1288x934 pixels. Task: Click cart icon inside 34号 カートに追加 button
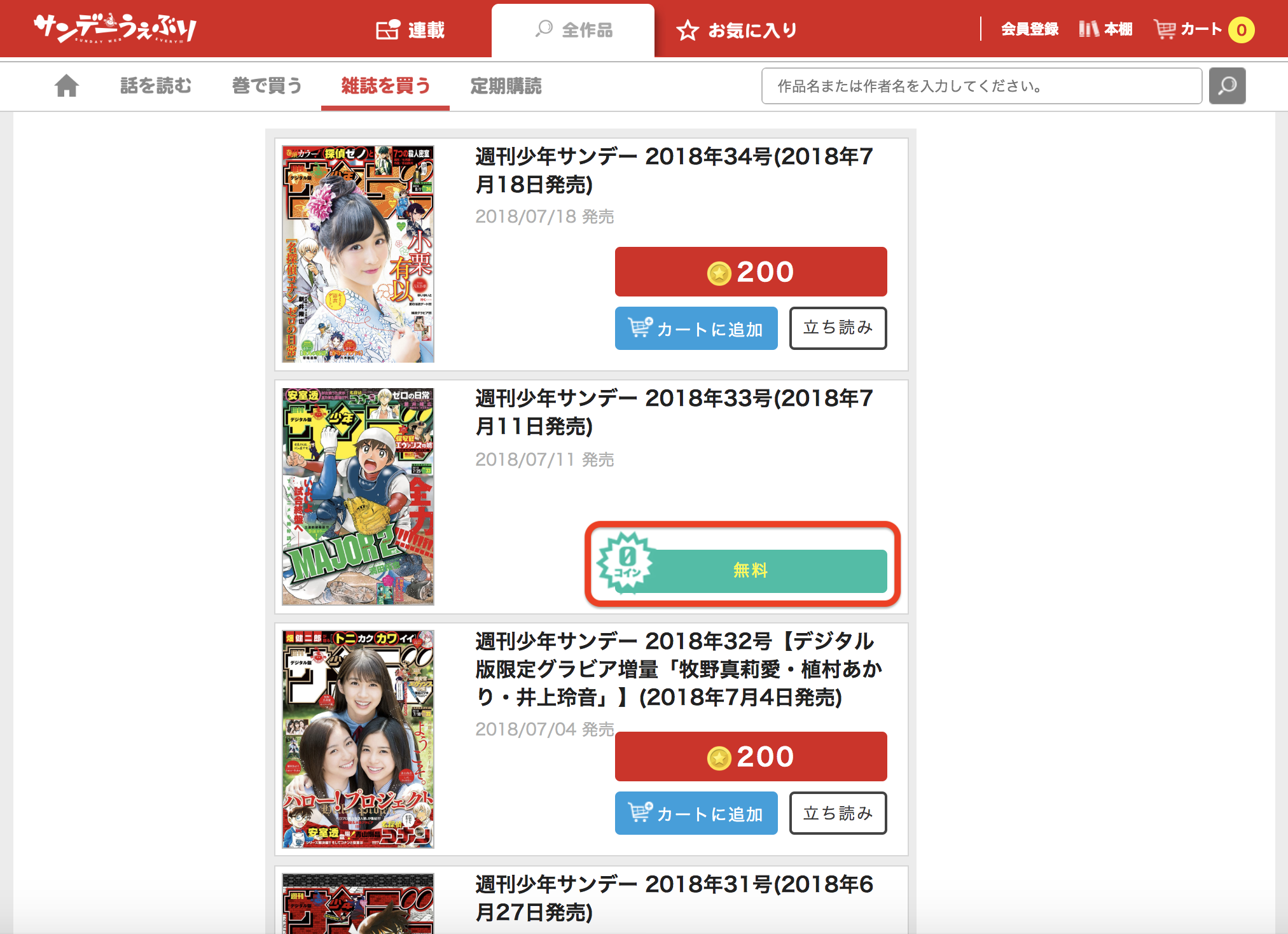coord(640,327)
